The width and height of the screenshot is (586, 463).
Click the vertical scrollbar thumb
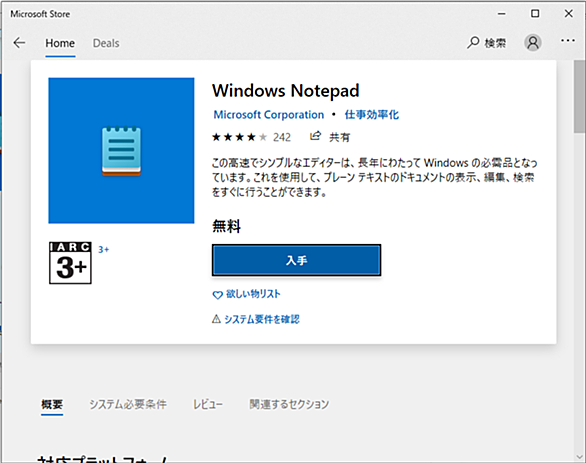point(580,96)
